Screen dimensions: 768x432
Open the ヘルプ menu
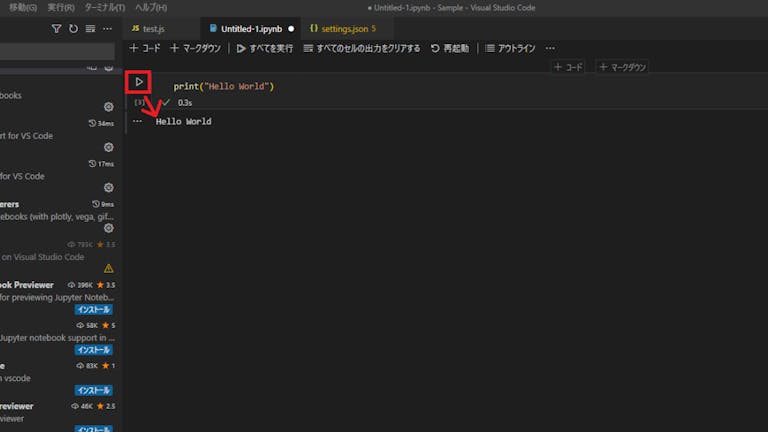[151, 7]
